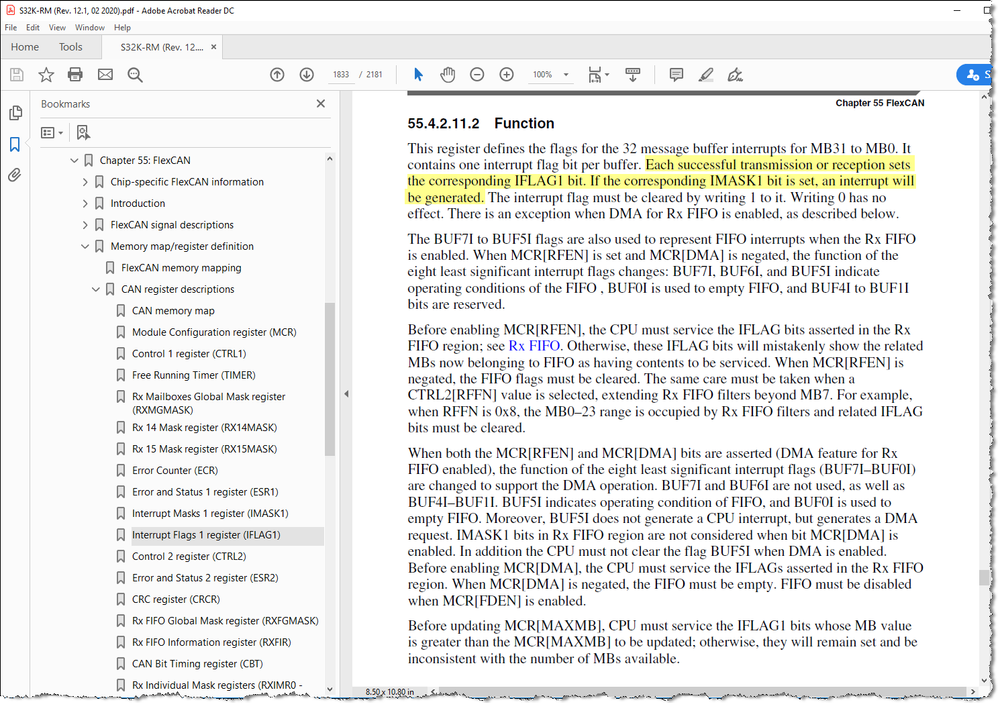Image resolution: width=998 pixels, height=703 pixels.
Task: Open the File menu
Action: 11,27
